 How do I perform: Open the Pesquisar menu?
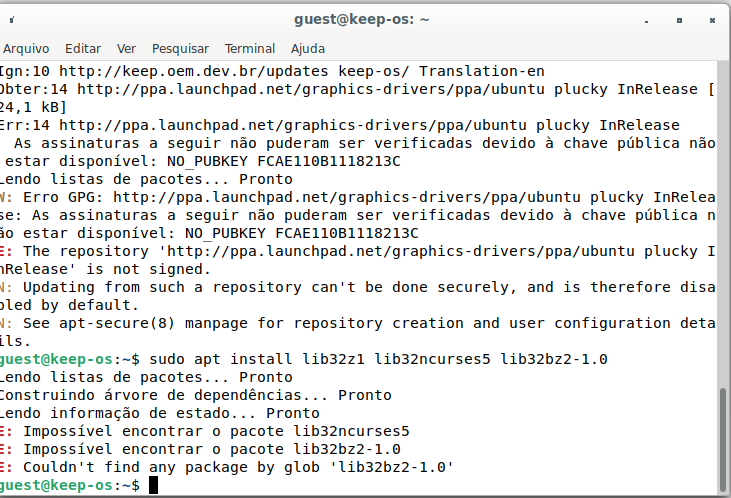click(x=180, y=48)
